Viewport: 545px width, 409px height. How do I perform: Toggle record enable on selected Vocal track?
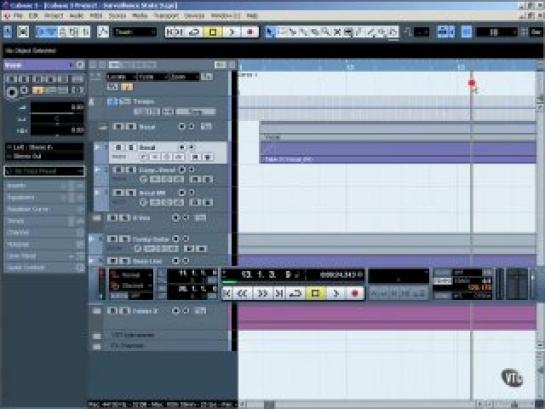pos(182,147)
